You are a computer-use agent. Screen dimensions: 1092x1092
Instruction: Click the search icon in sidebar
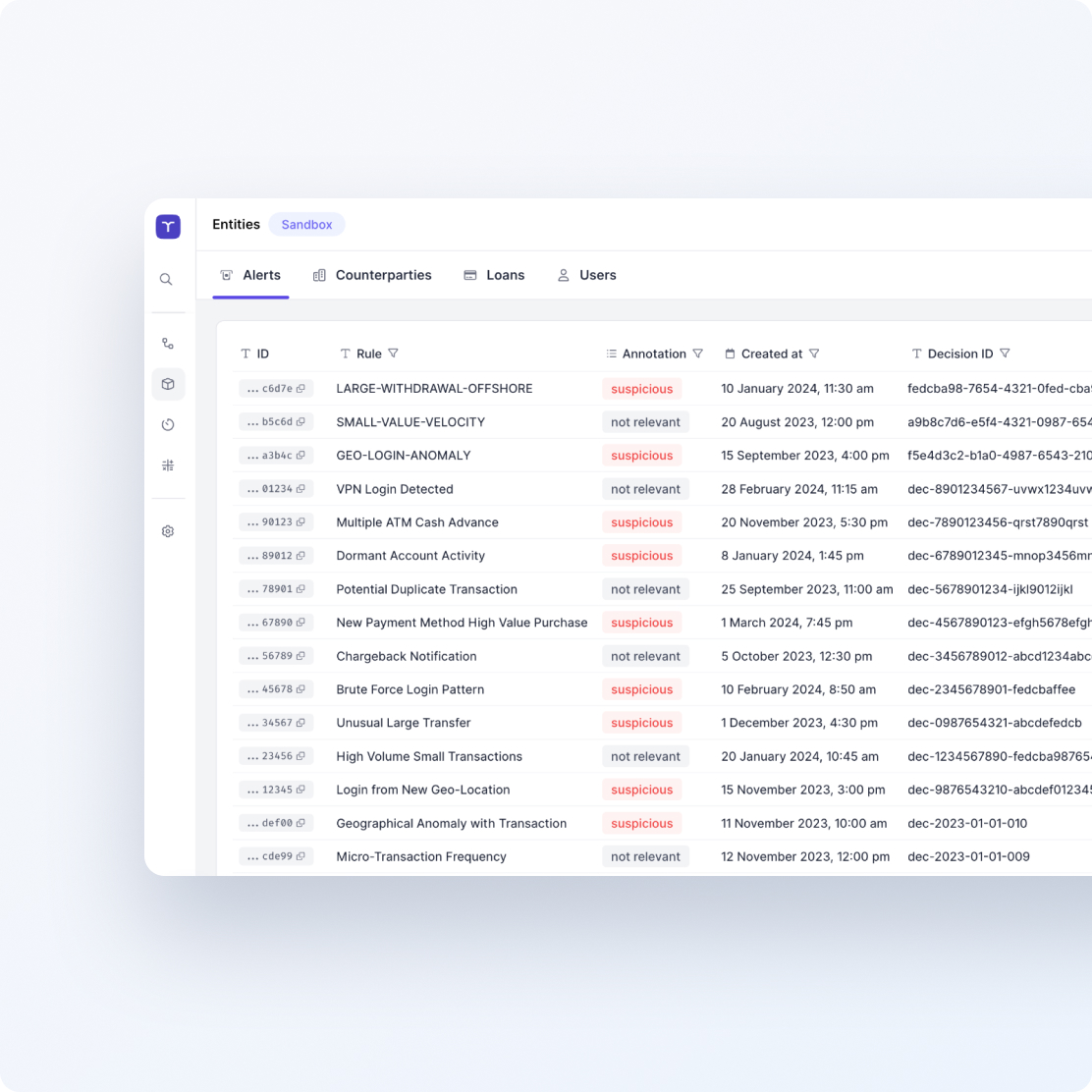click(x=166, y=280)
